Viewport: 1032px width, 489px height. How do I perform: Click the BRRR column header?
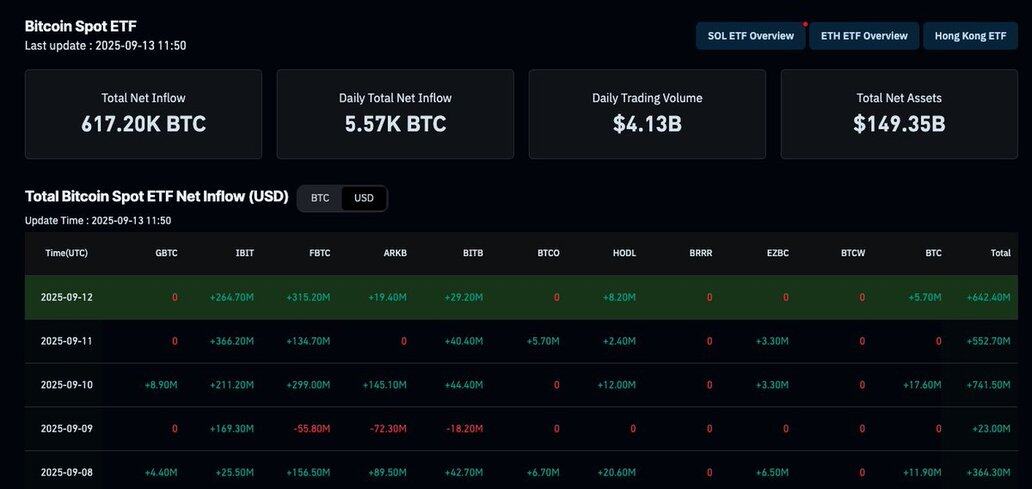tap(700, 253)
